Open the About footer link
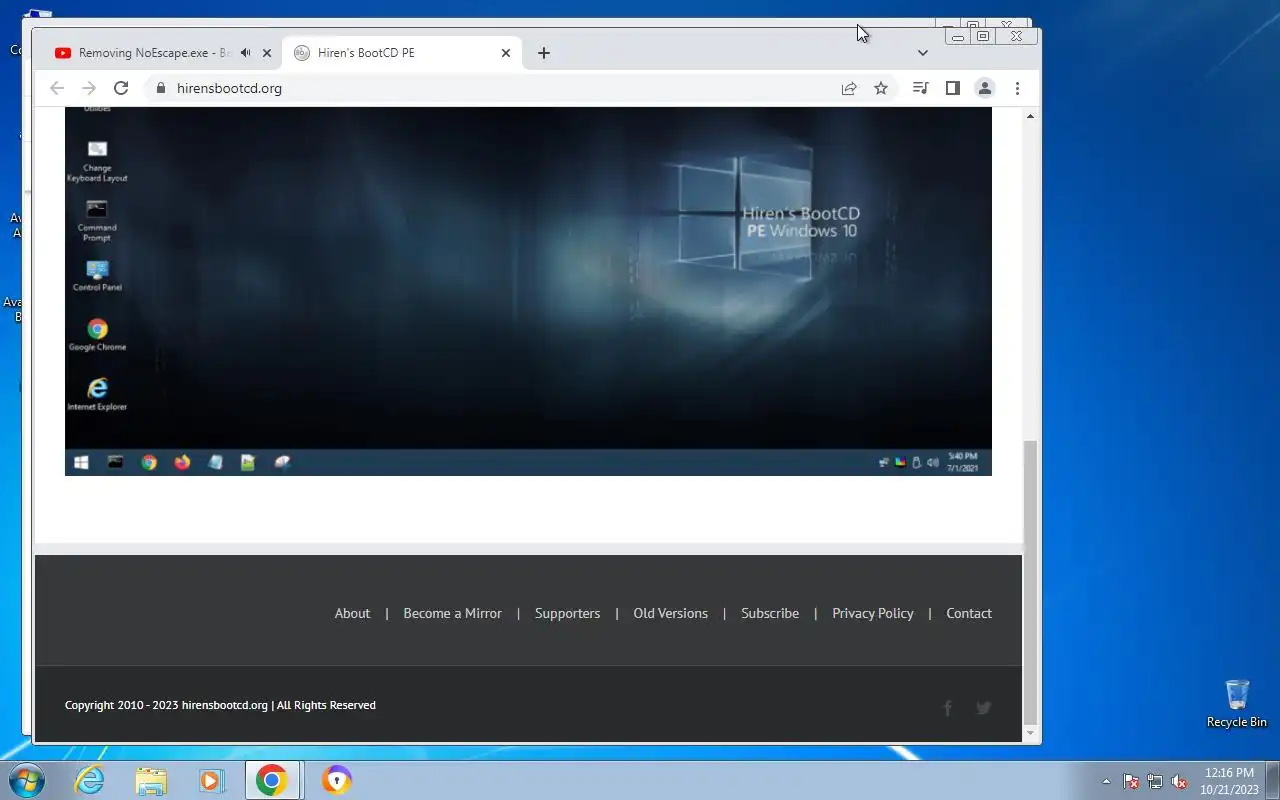 point(352,613)
